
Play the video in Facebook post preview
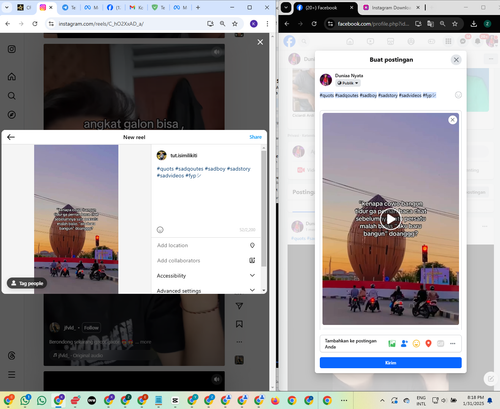coord(390,219)
